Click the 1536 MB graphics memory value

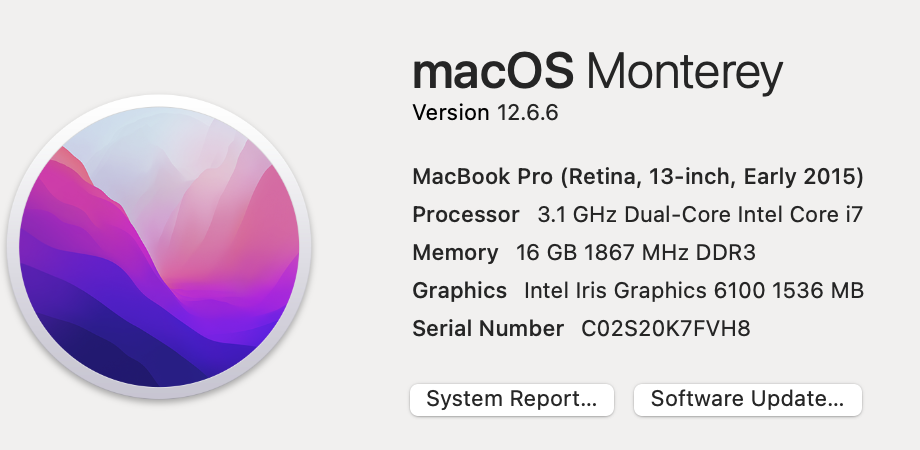point(817,290)
